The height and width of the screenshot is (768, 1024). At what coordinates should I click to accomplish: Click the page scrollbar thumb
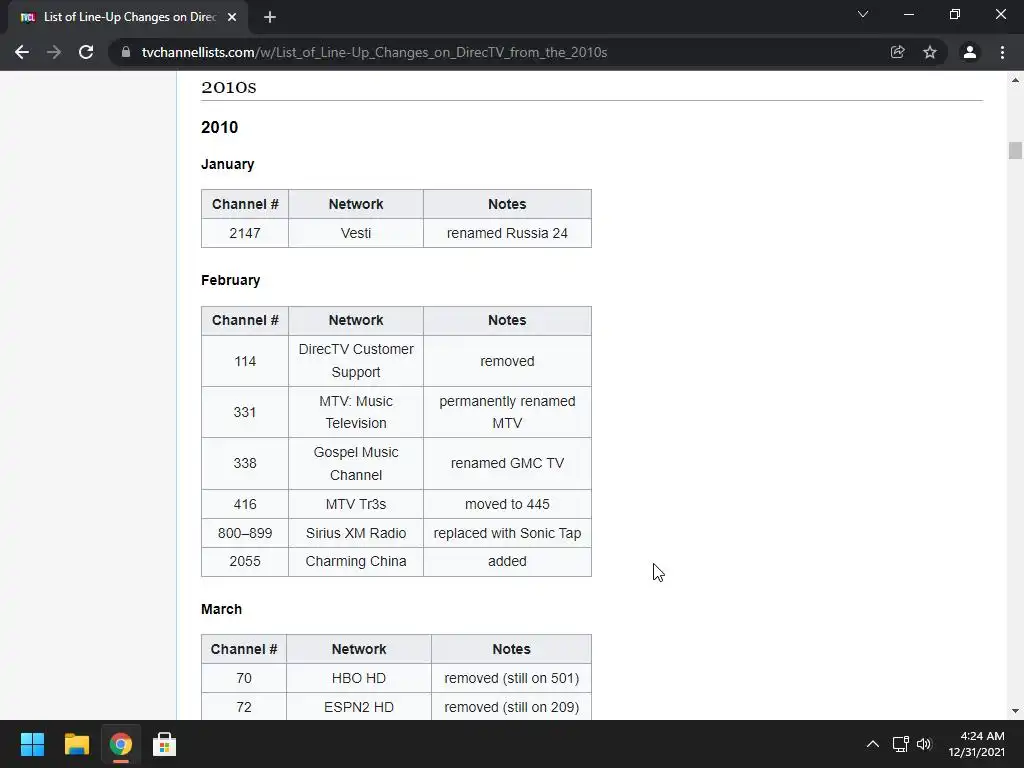[x=1015, y=150]
